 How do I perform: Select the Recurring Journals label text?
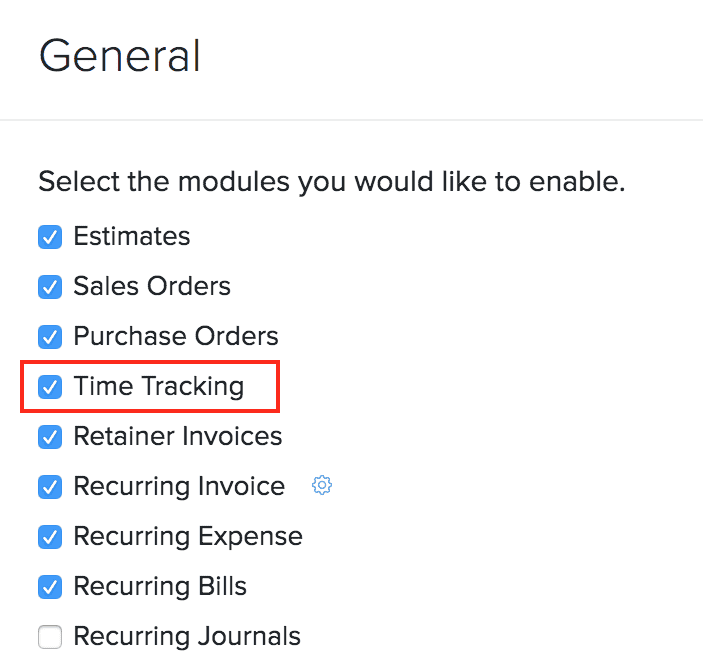[x=187, y=637]
